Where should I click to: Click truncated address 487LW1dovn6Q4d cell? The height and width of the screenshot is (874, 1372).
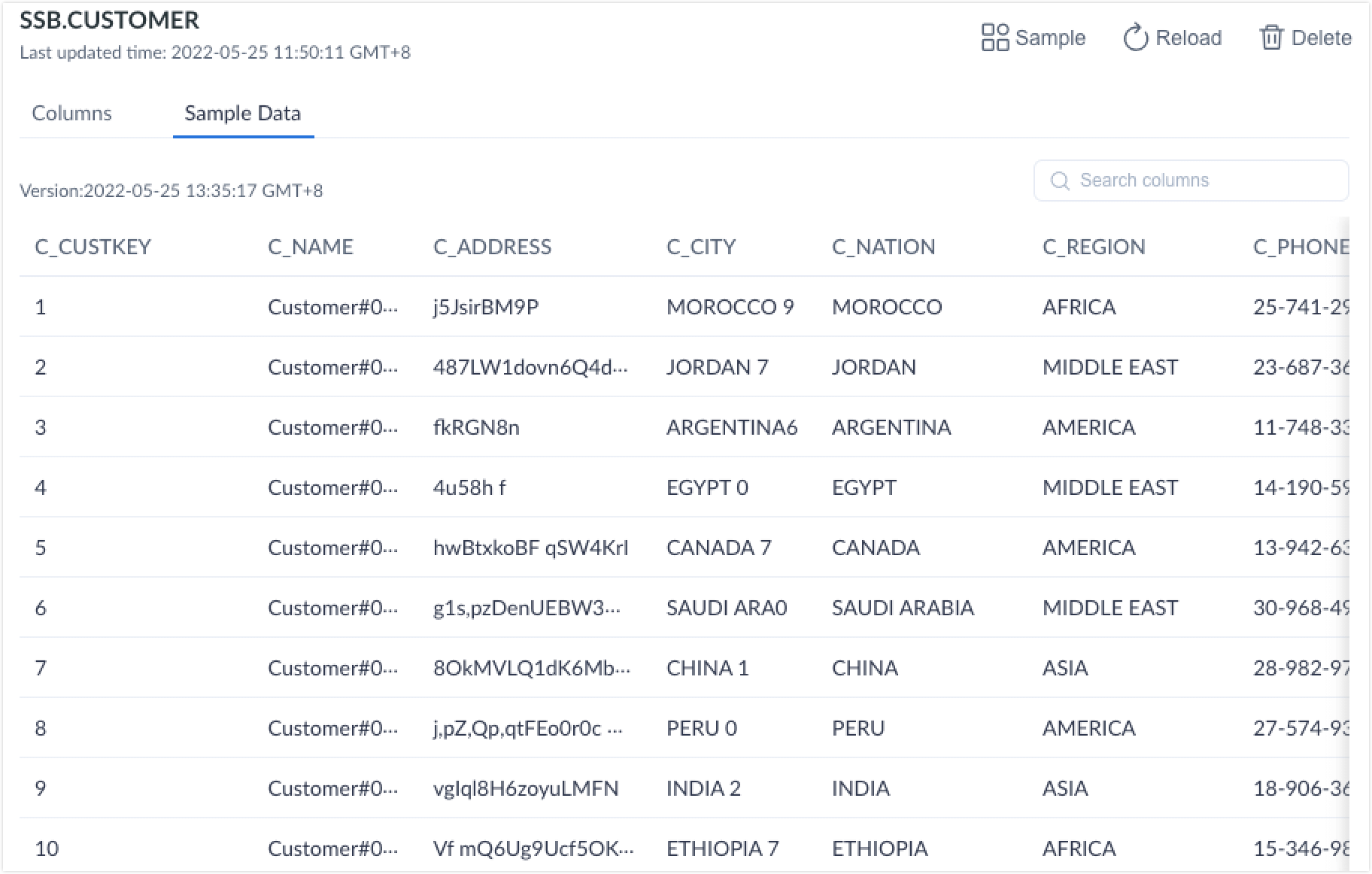[530, 367]
